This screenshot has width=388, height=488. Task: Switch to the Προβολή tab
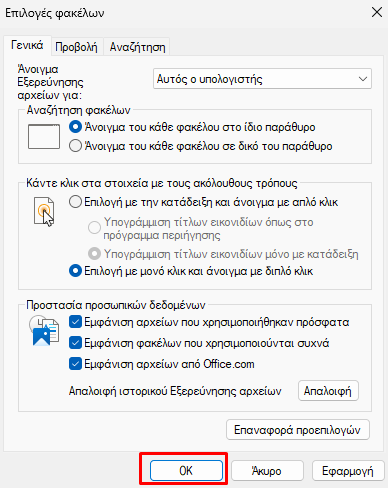pos(76,47)
